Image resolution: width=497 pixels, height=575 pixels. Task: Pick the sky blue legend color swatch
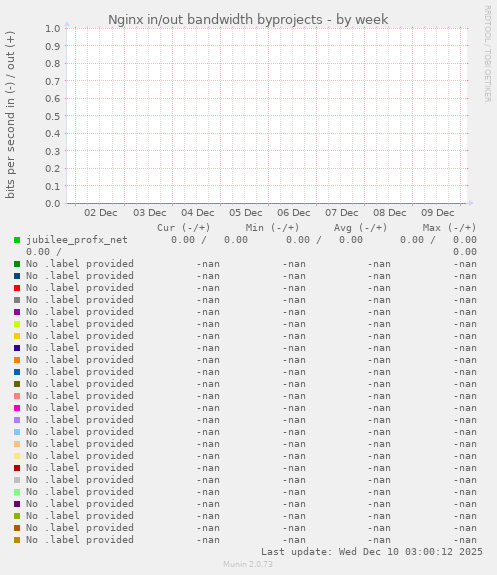point(17,432)
